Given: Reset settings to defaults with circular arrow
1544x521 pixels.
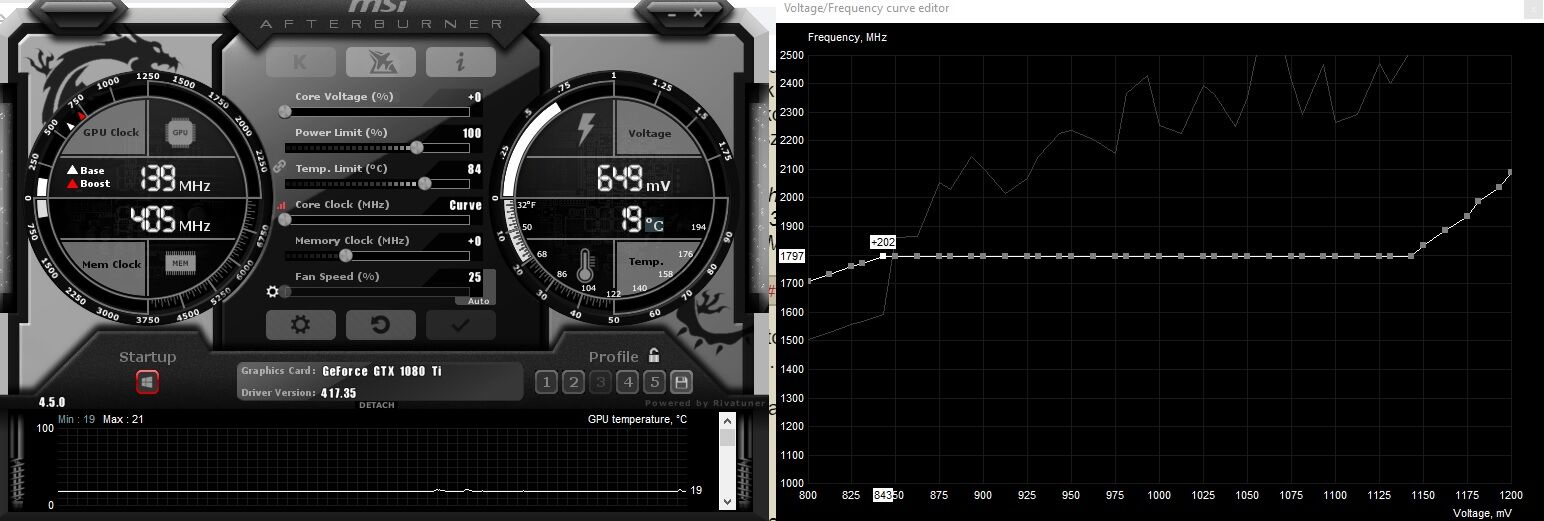Looking at the screenshot, I should [381, 325].
